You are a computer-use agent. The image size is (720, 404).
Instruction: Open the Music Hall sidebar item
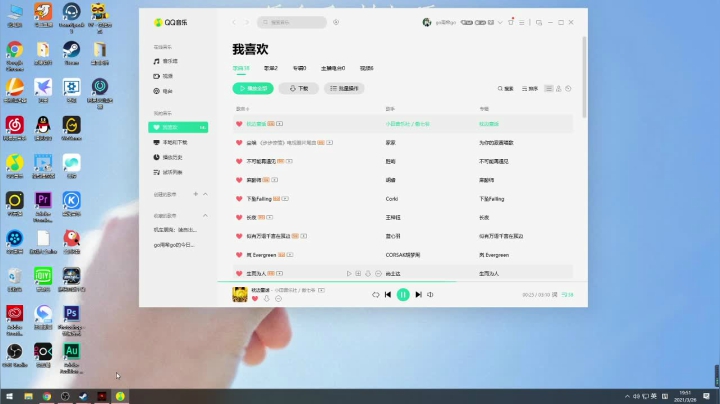click(166, 61)
